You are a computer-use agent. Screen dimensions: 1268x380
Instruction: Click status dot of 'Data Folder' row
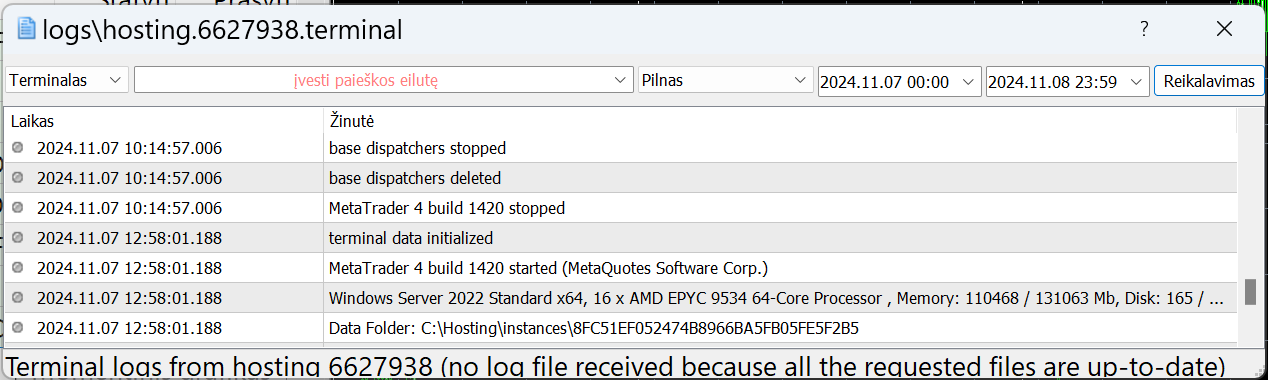click(x=17, y=328)
